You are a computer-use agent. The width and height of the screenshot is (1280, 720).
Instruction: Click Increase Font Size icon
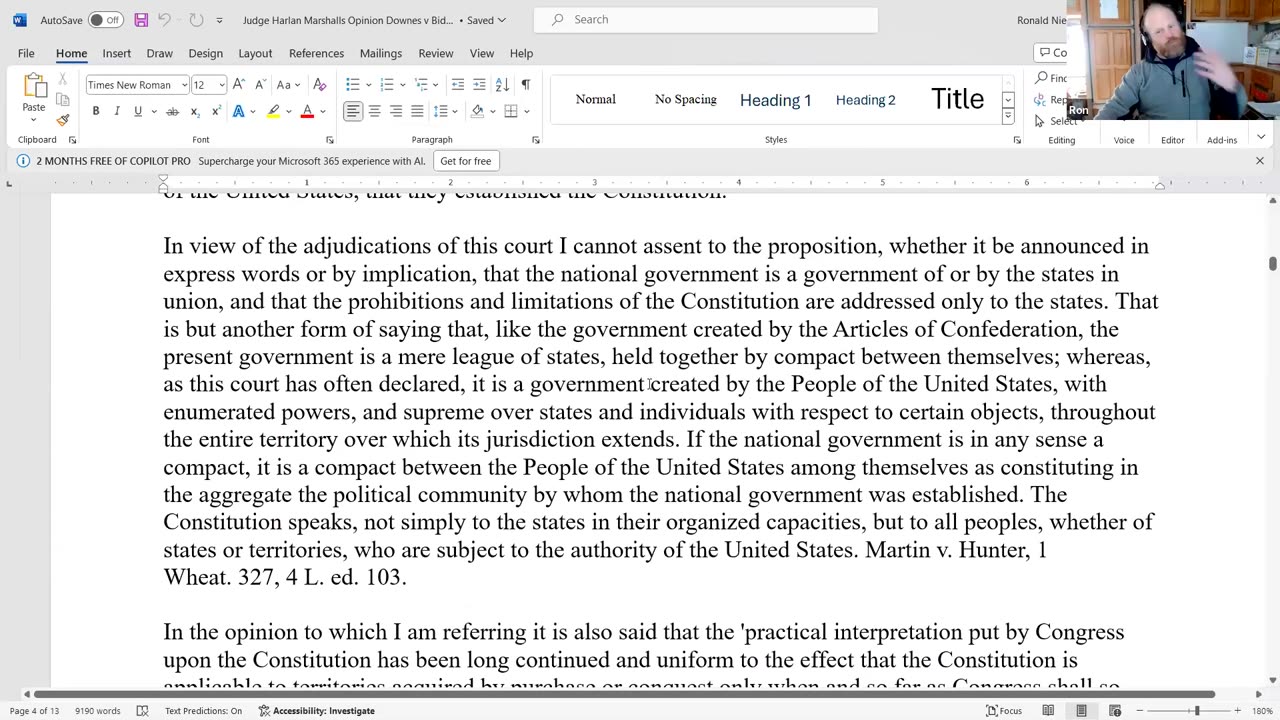coord(239,85)
